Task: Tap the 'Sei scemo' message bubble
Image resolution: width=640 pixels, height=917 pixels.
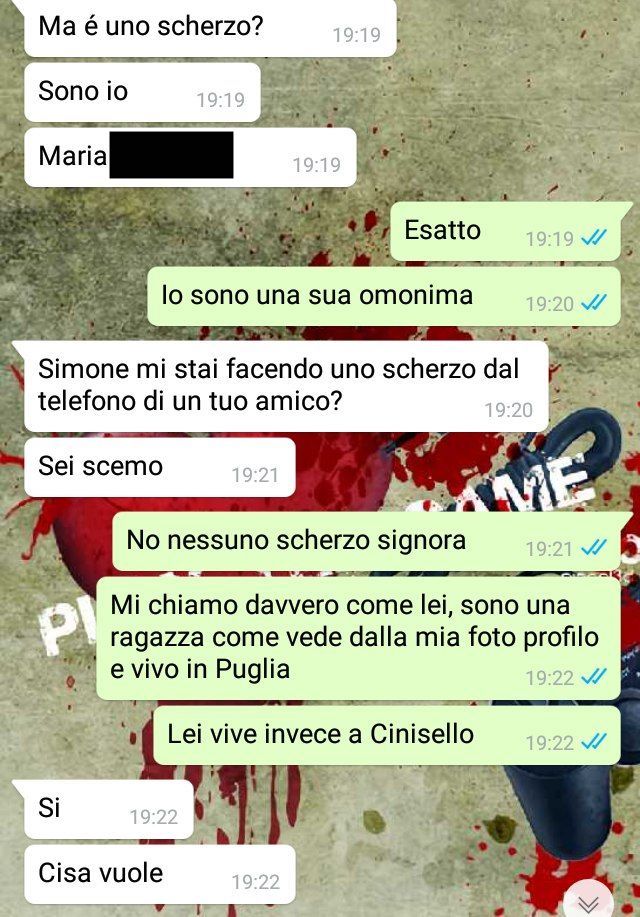Action: pyautogui.click(x=160, y=467)
